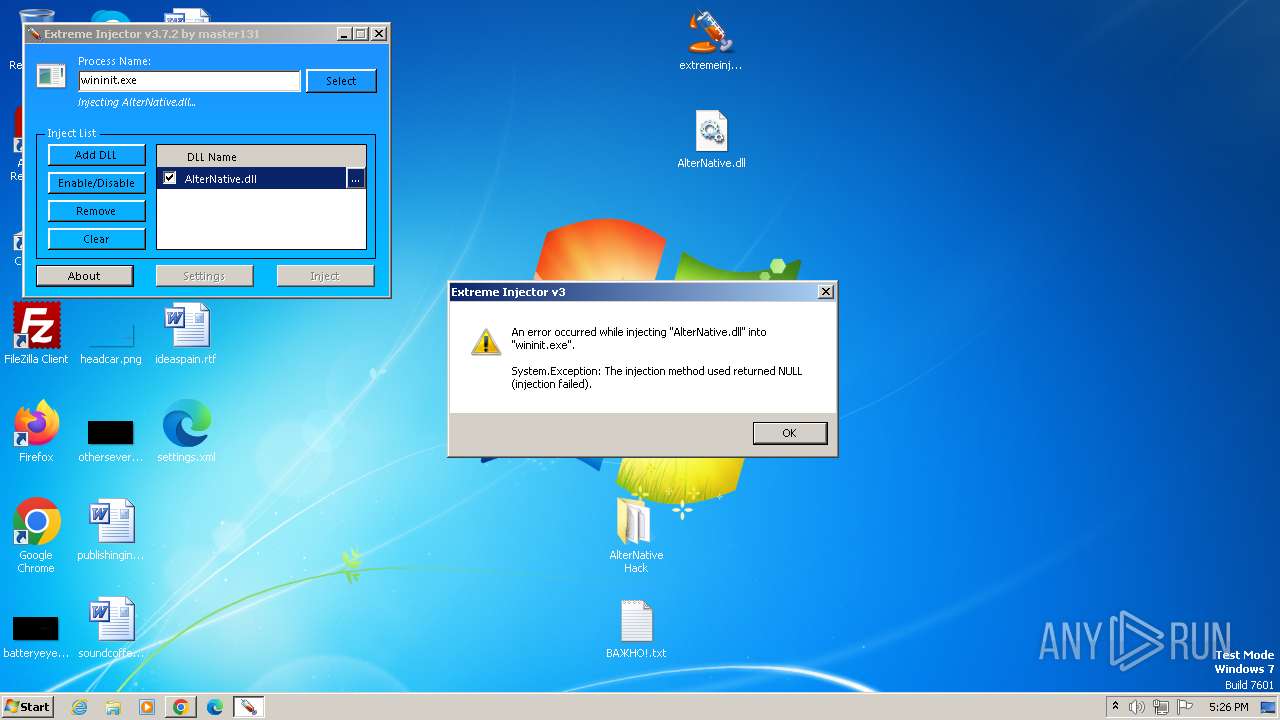
Task: Click the Remove button
Action: tap(96, 211)
